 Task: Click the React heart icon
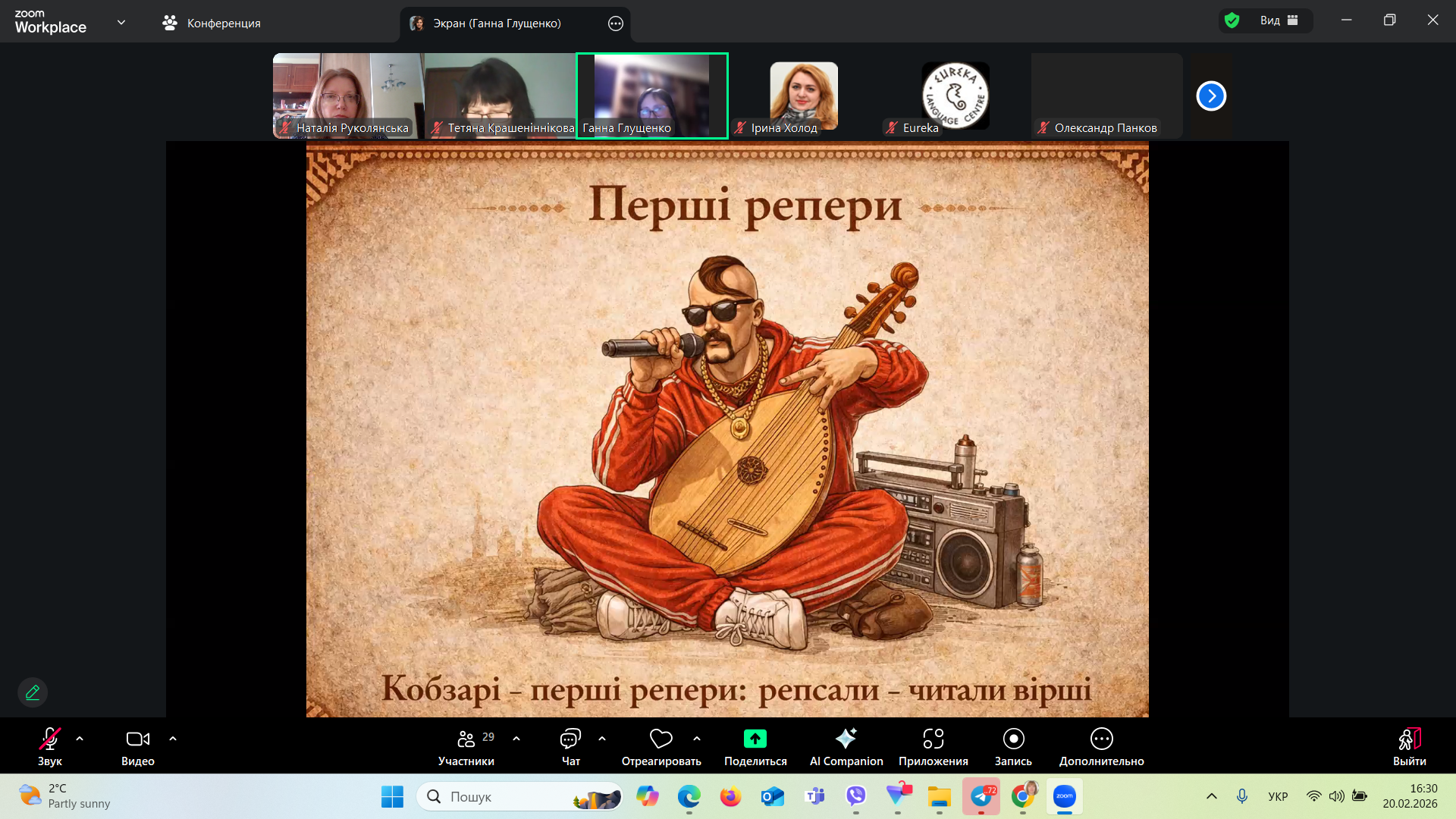661,739
